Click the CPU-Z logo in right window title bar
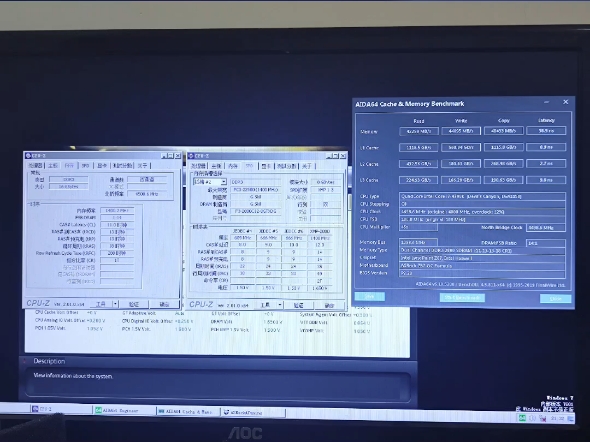The width and height of the screenshot is (590, 442). (191, 155)
